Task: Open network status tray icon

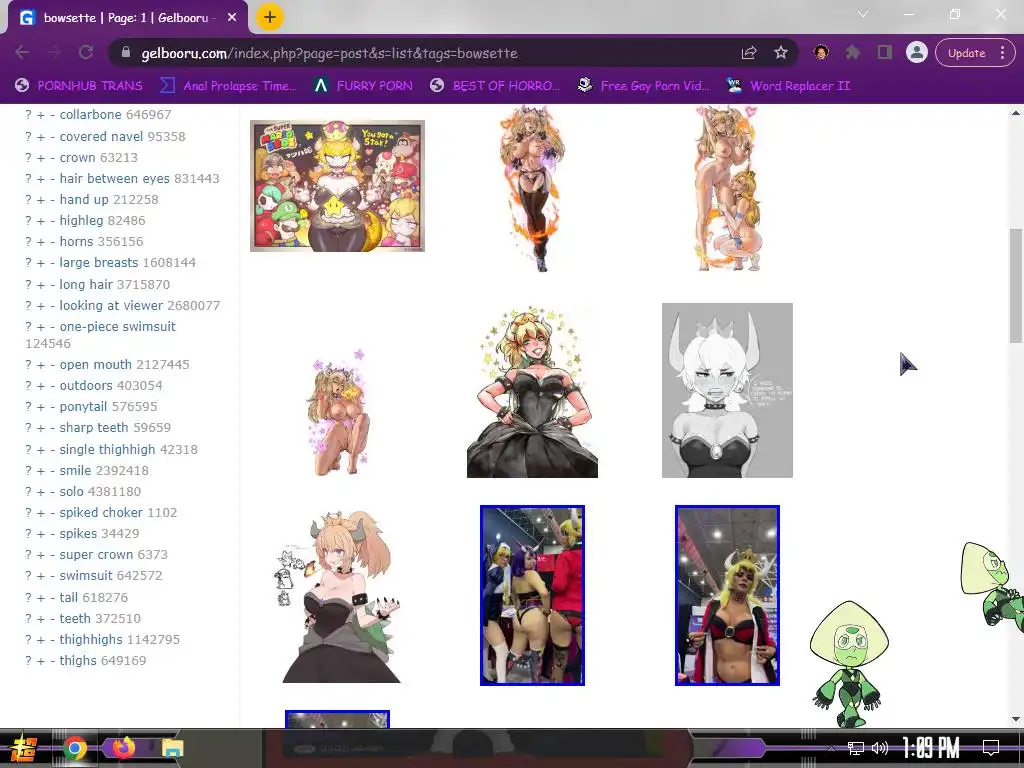Action: point(855,748)
